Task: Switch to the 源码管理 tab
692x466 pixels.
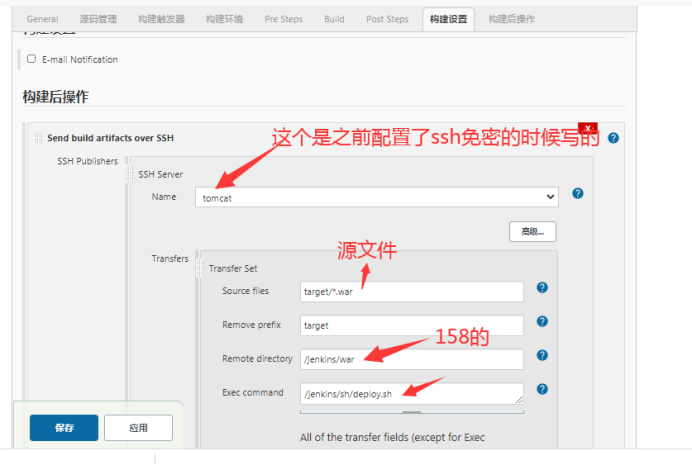Action: tap(98, 19)
